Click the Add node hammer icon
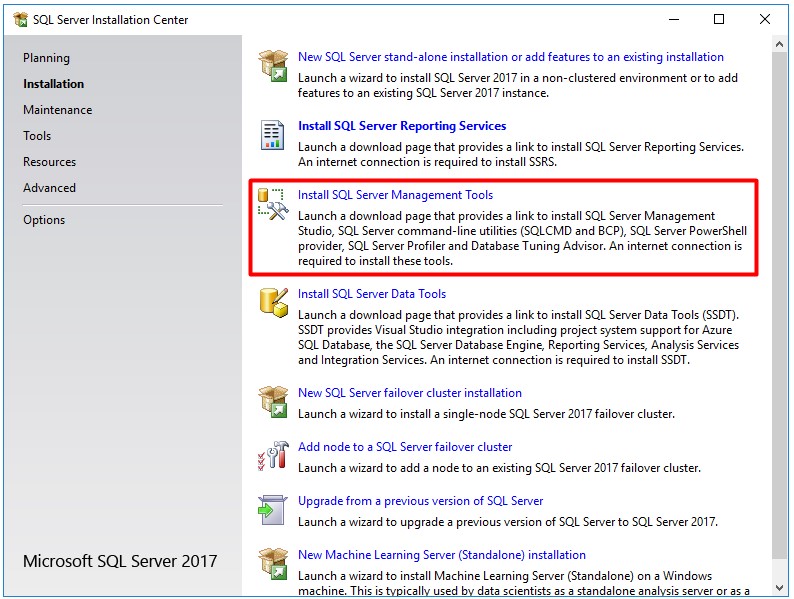The height and width of the screenshot is (599, 794). click(273, 455)
